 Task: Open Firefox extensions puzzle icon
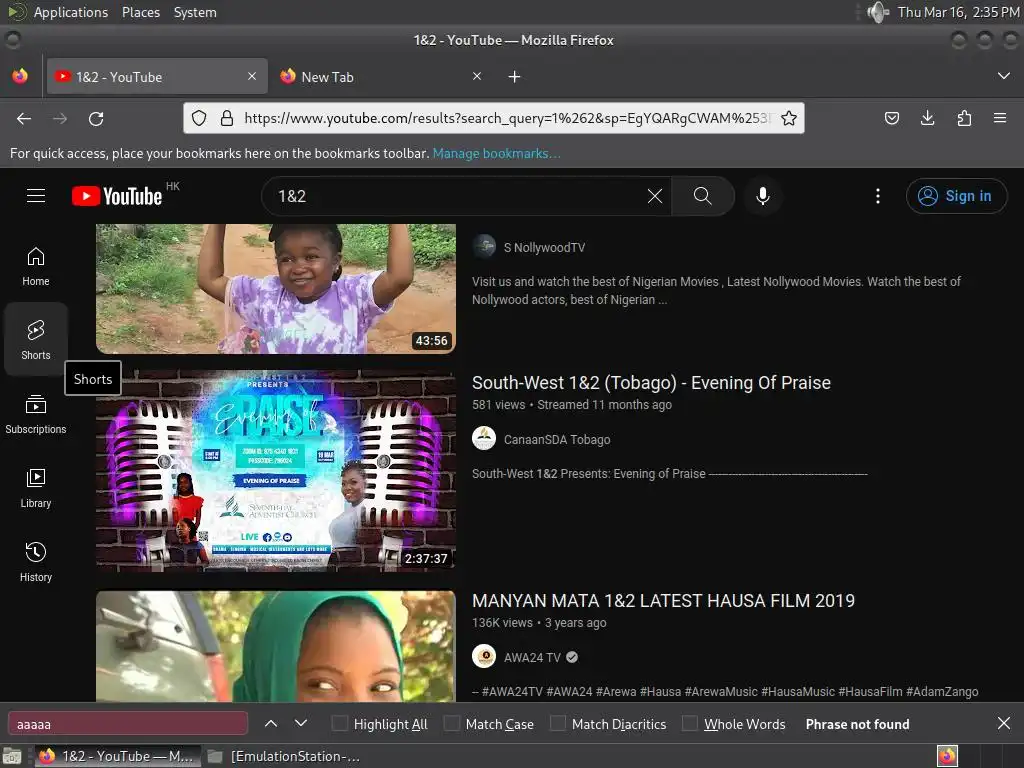[964, 118]
